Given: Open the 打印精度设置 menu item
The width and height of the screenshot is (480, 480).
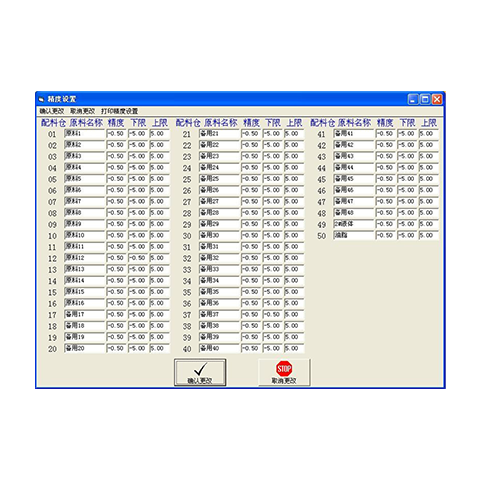Looking at the screenshot, I should point(119,111).
